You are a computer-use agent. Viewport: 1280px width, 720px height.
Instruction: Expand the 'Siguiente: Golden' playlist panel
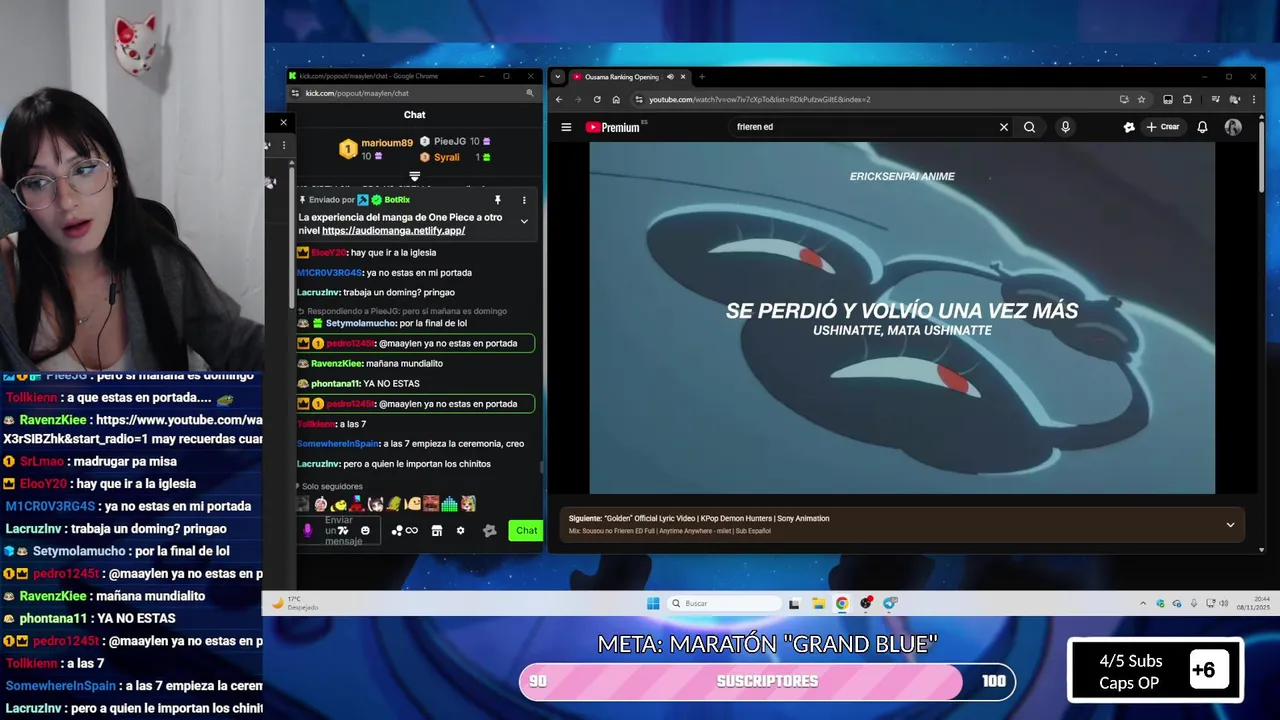click(1230, 524)
